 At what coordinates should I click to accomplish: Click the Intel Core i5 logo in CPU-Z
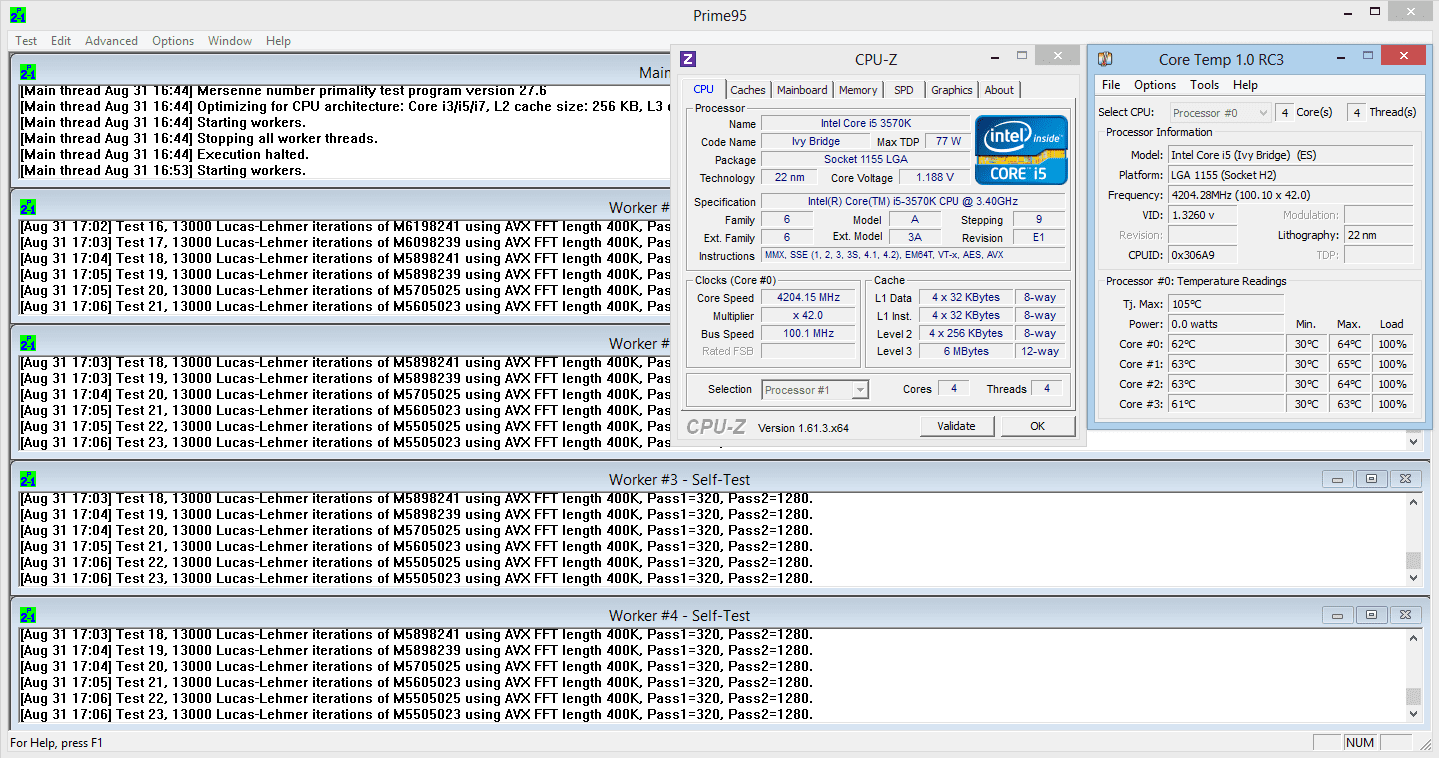click(x=1021, y=149)
